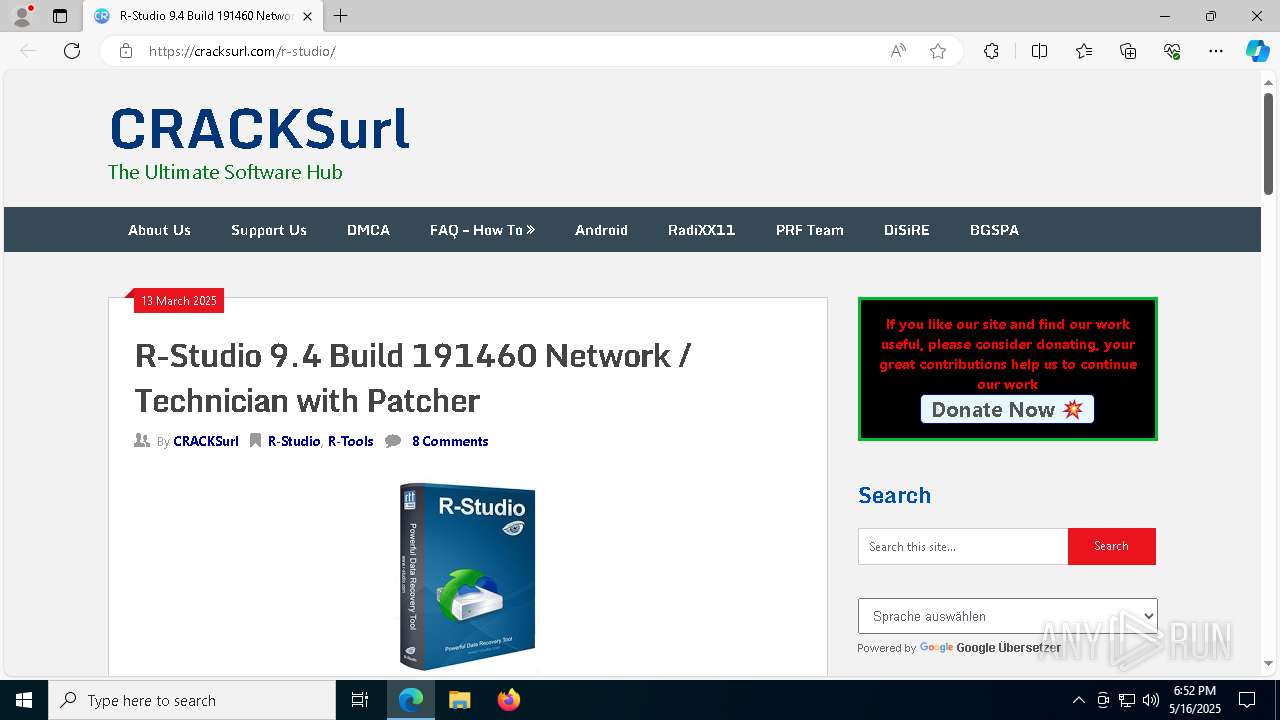Open network tray icon
This screenshot has height=720, width=1280.
tap(1127, 700)
